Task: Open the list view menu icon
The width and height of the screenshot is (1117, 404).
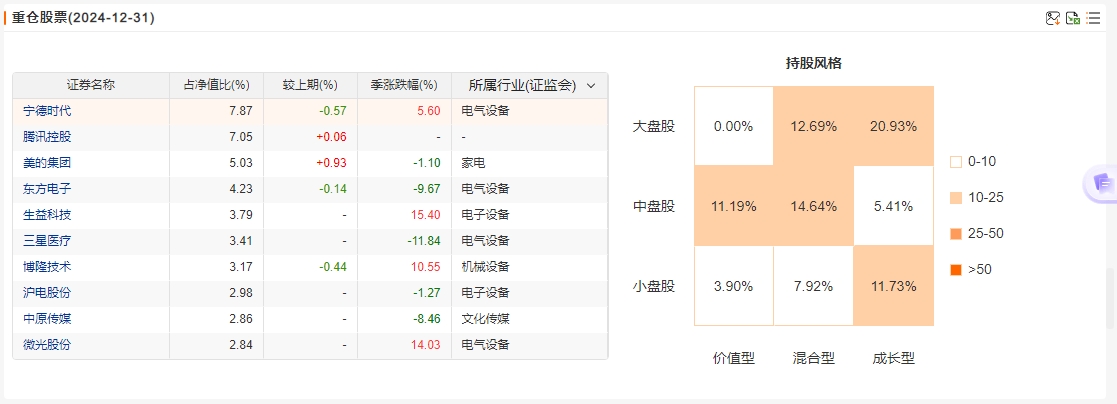Action: (1093, 19)
